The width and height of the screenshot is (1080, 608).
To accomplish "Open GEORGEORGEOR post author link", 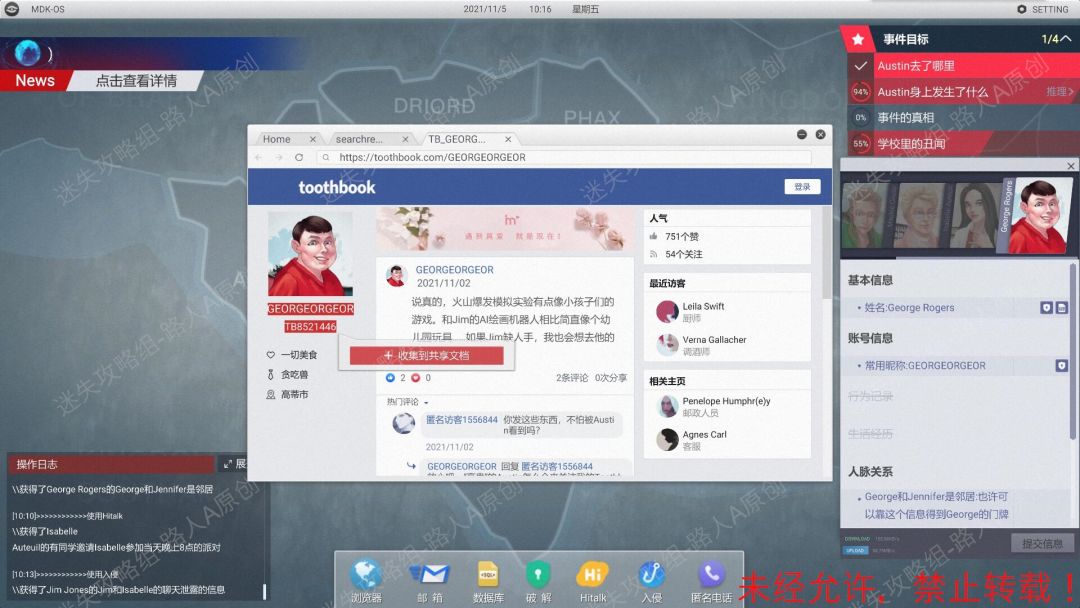I will 455,270.
